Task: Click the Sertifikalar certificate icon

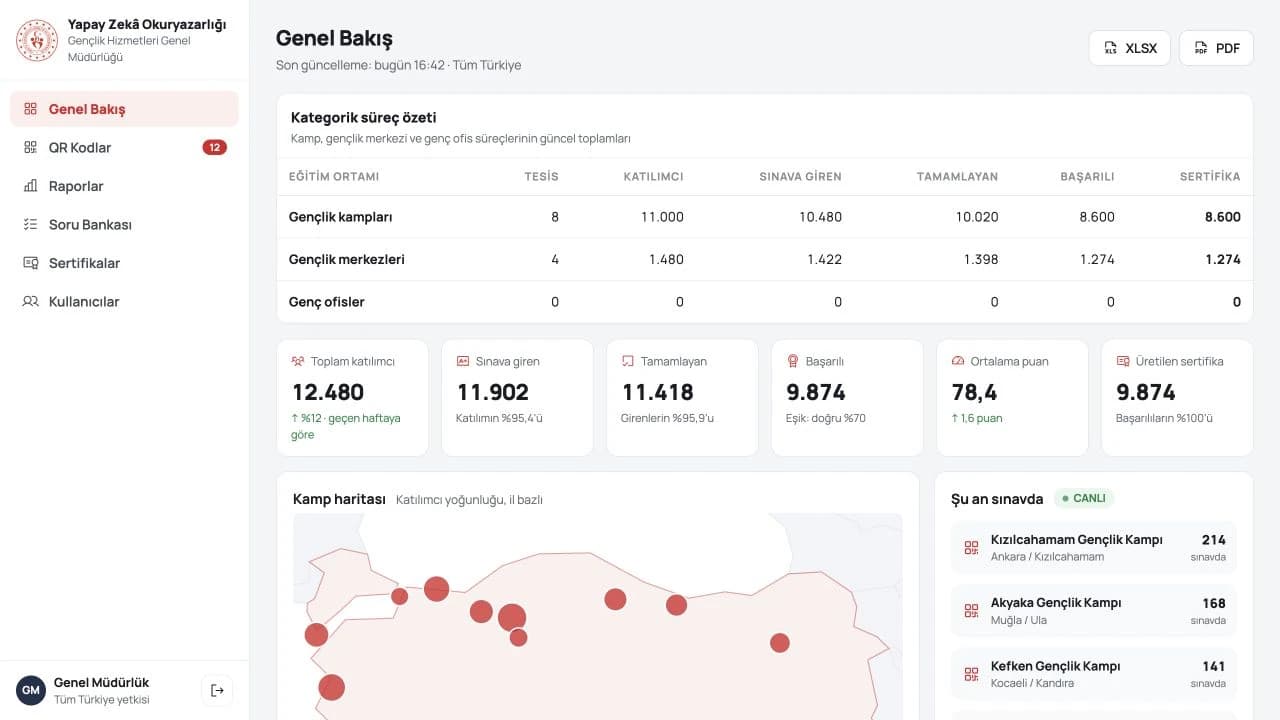Action: (30, 263)
